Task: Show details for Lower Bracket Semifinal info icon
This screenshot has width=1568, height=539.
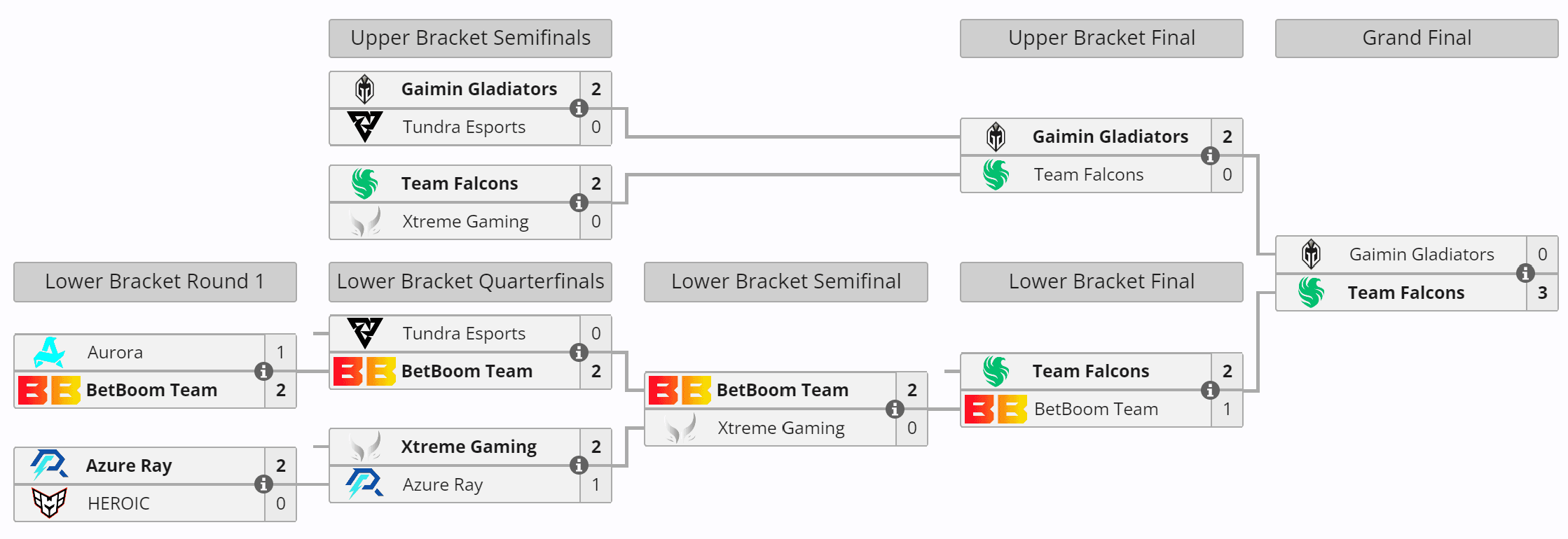Action: pos(895,409)
